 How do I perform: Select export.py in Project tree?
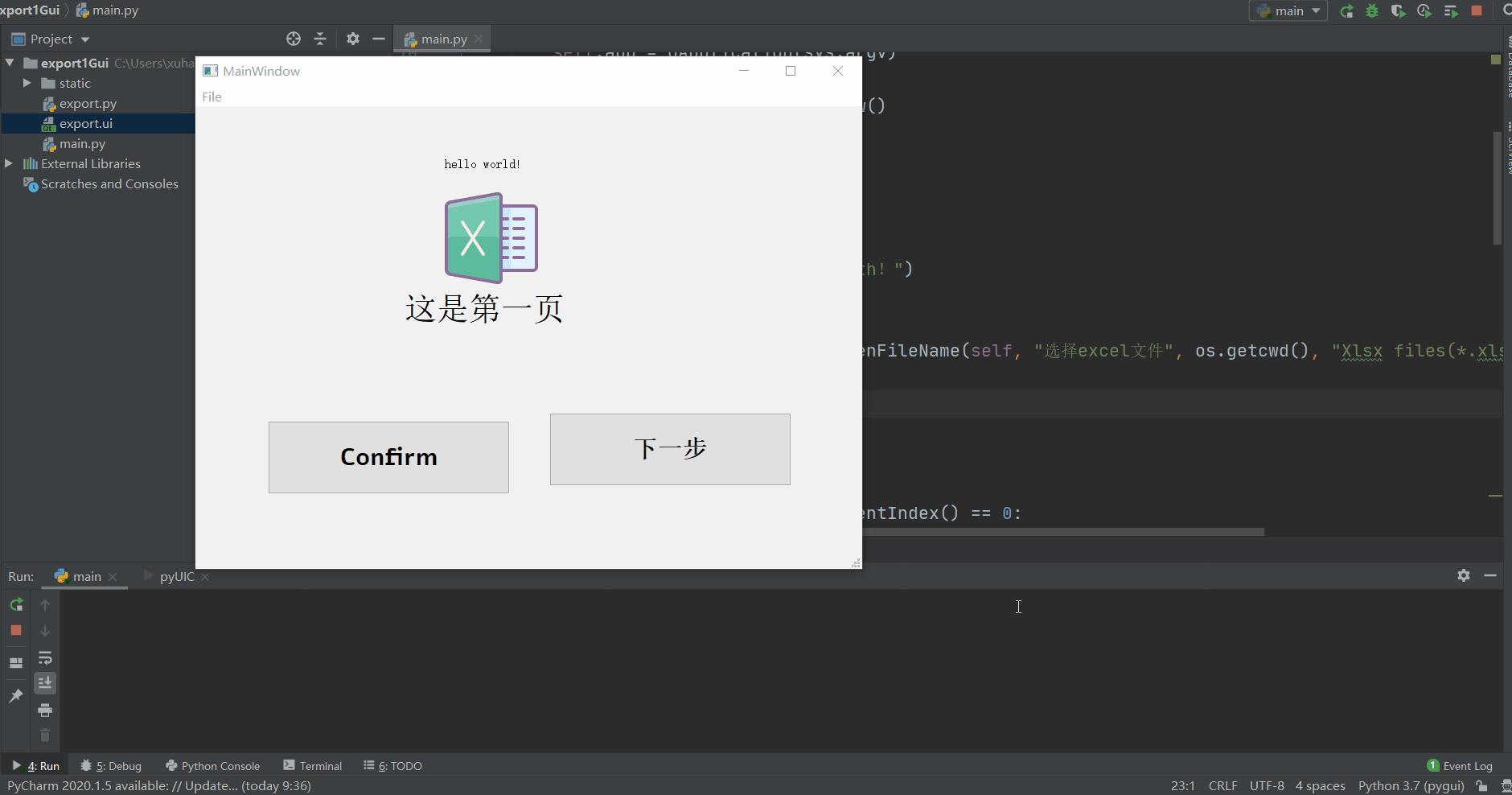(88, 103)
